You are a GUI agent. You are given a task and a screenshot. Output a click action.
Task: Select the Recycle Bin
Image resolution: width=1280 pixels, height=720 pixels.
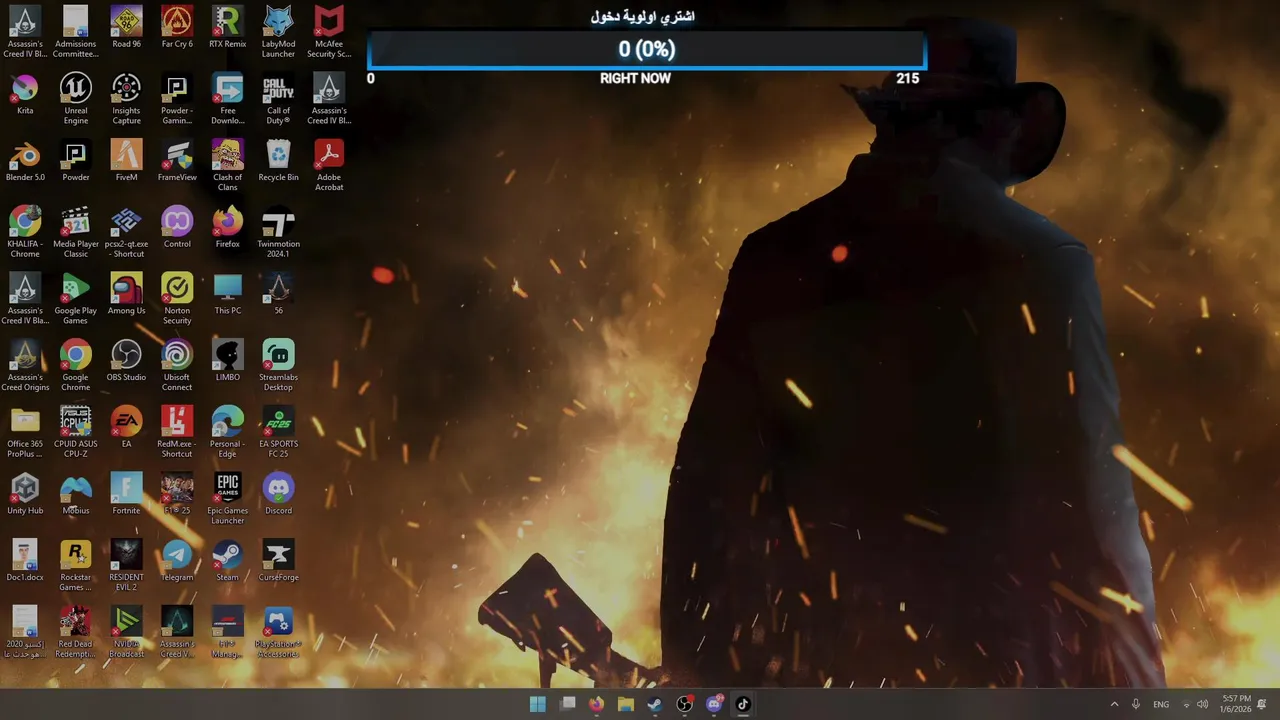278,162
